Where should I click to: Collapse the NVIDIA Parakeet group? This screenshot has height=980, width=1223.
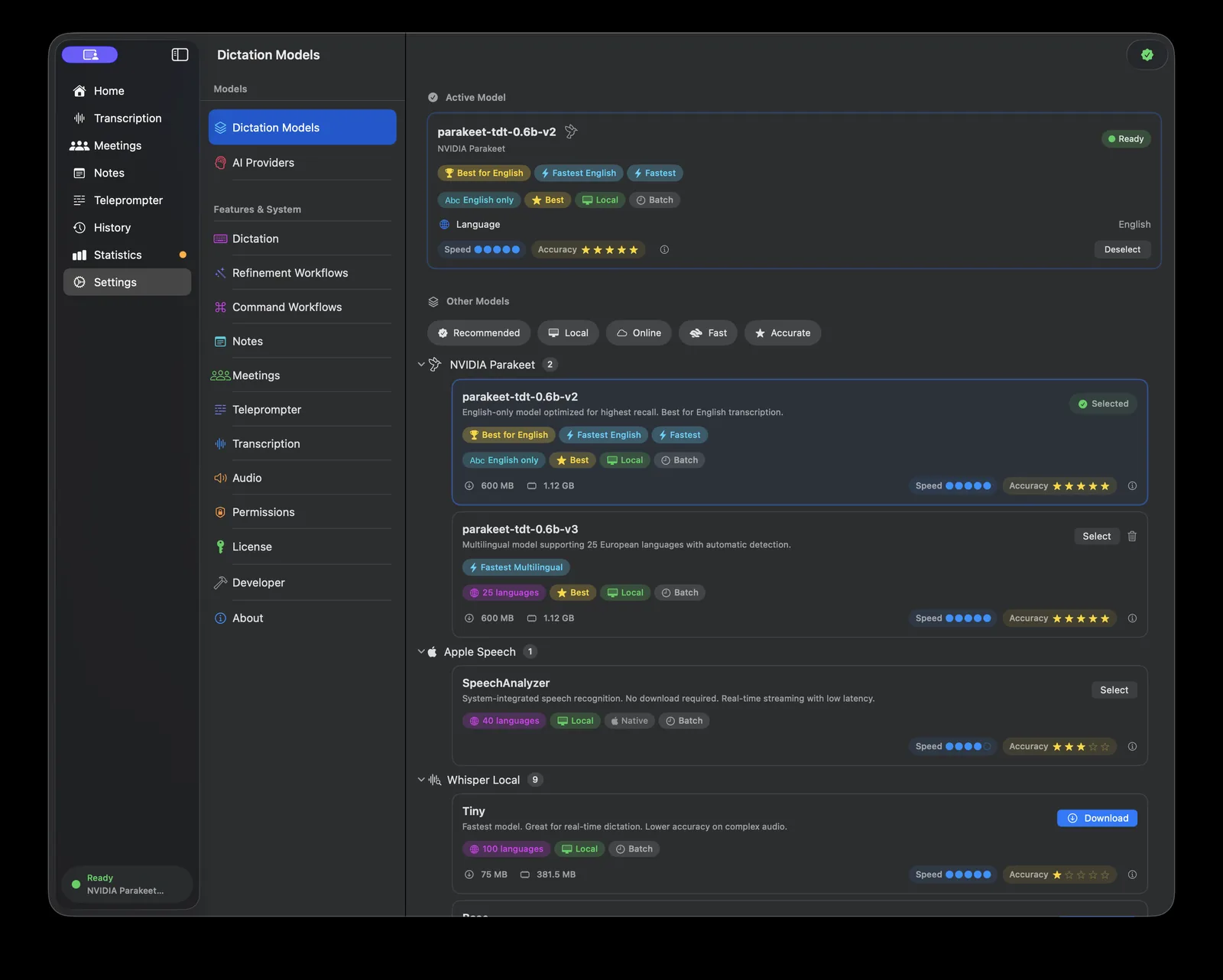tap(421, 365)
